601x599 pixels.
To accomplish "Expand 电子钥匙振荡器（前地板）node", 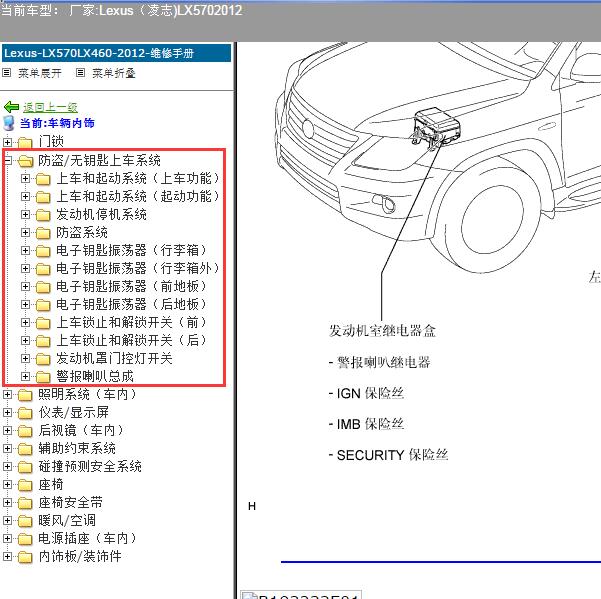I will tap(25, 287).
